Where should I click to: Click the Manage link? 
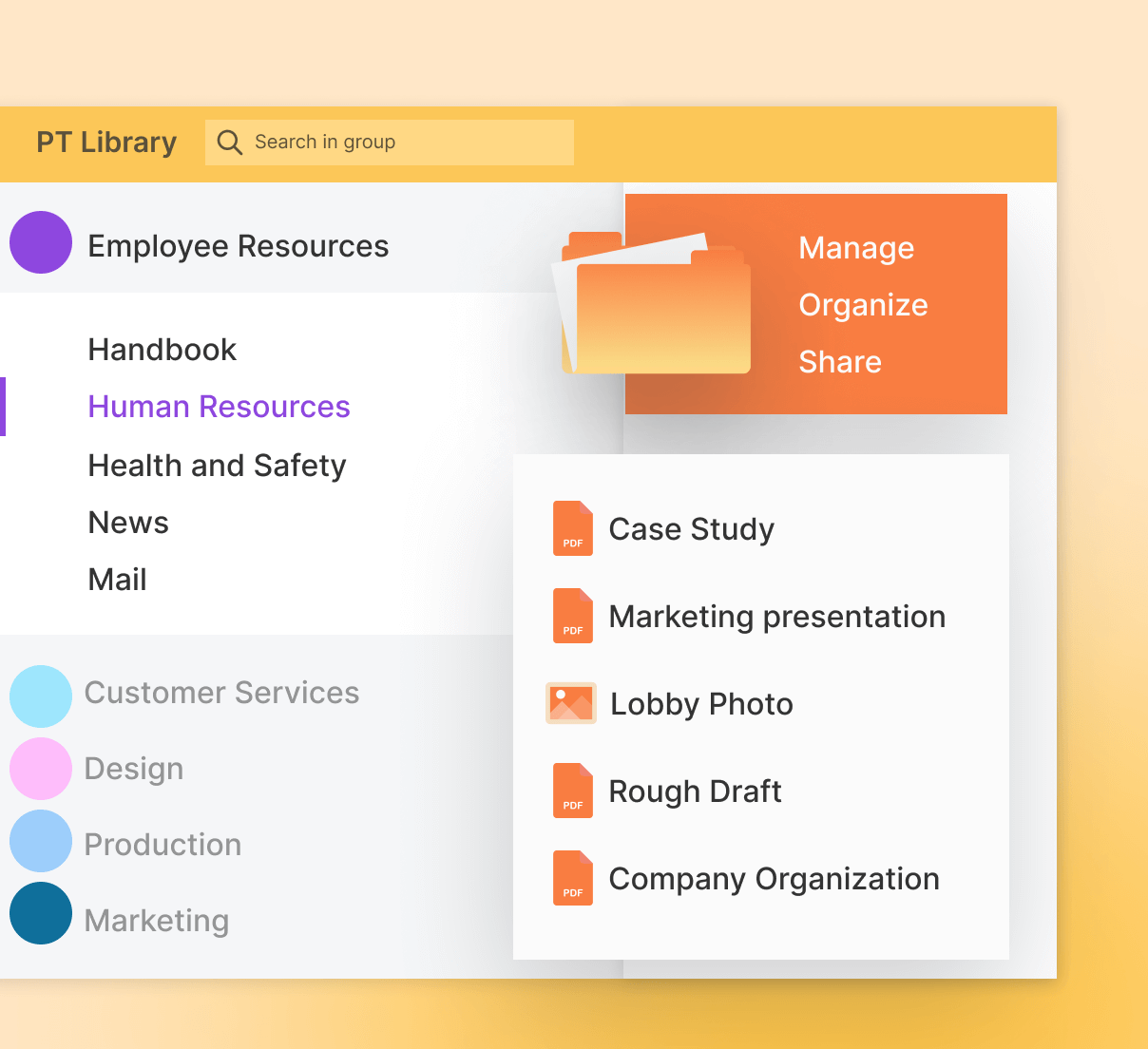pyautogui.click(x=855, y=248)
